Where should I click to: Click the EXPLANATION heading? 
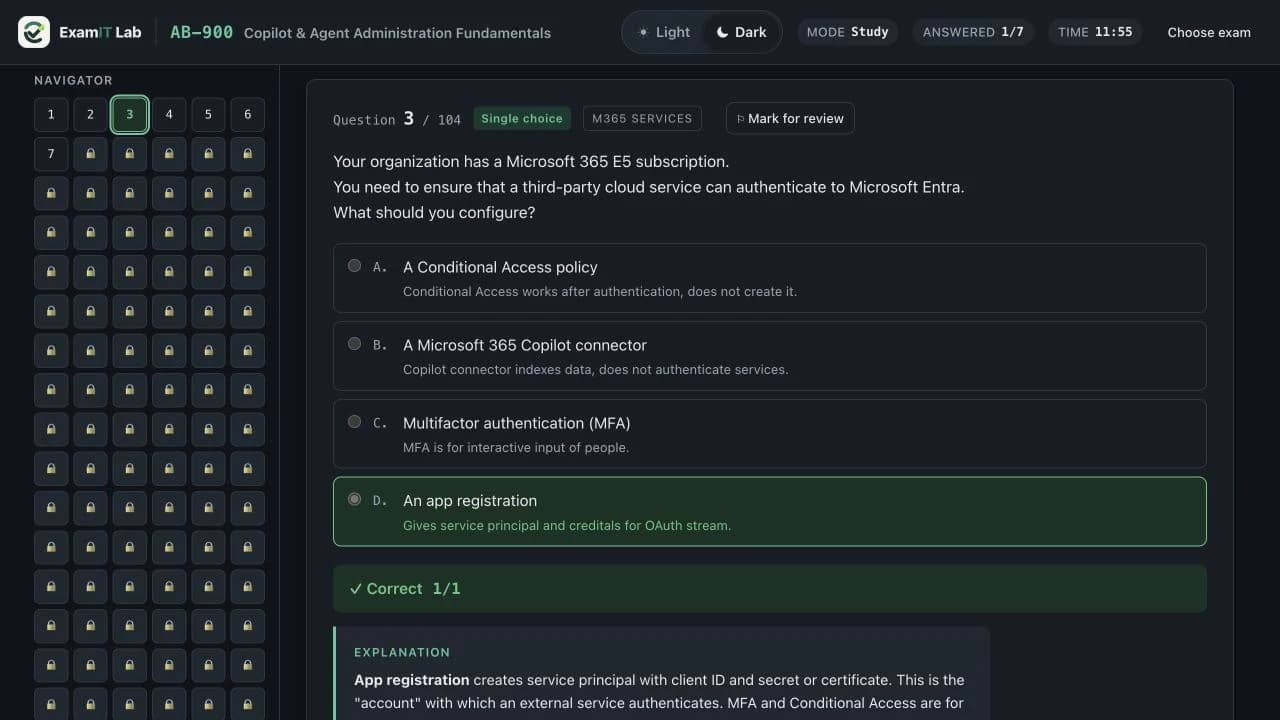point(402,652)
